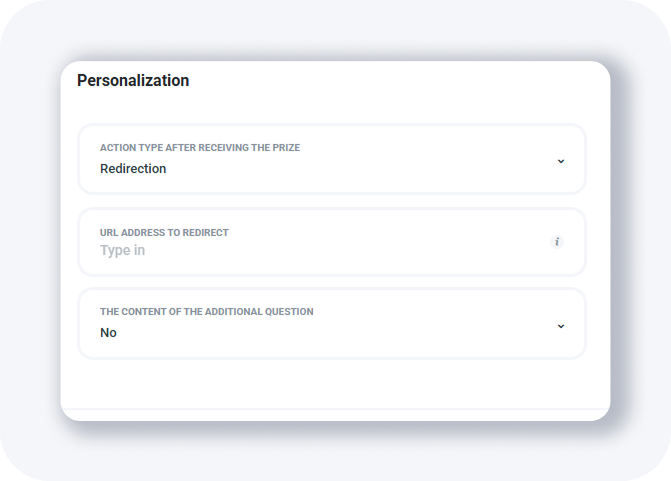The image size is (671, 481).
Task: Change the post-prize action type from Redirection
Action: click(331, 159)
